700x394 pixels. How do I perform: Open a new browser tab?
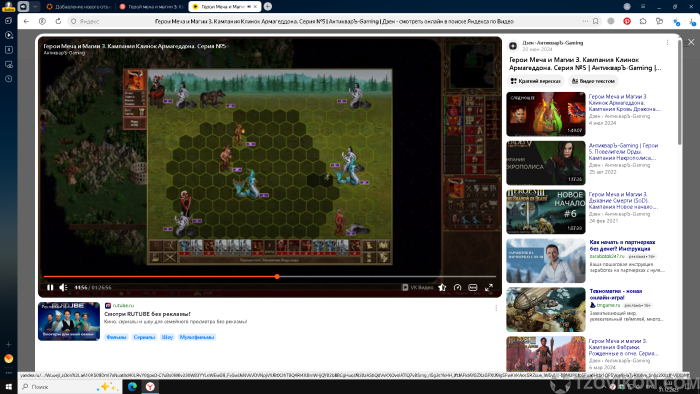click(x=267, y=6)
